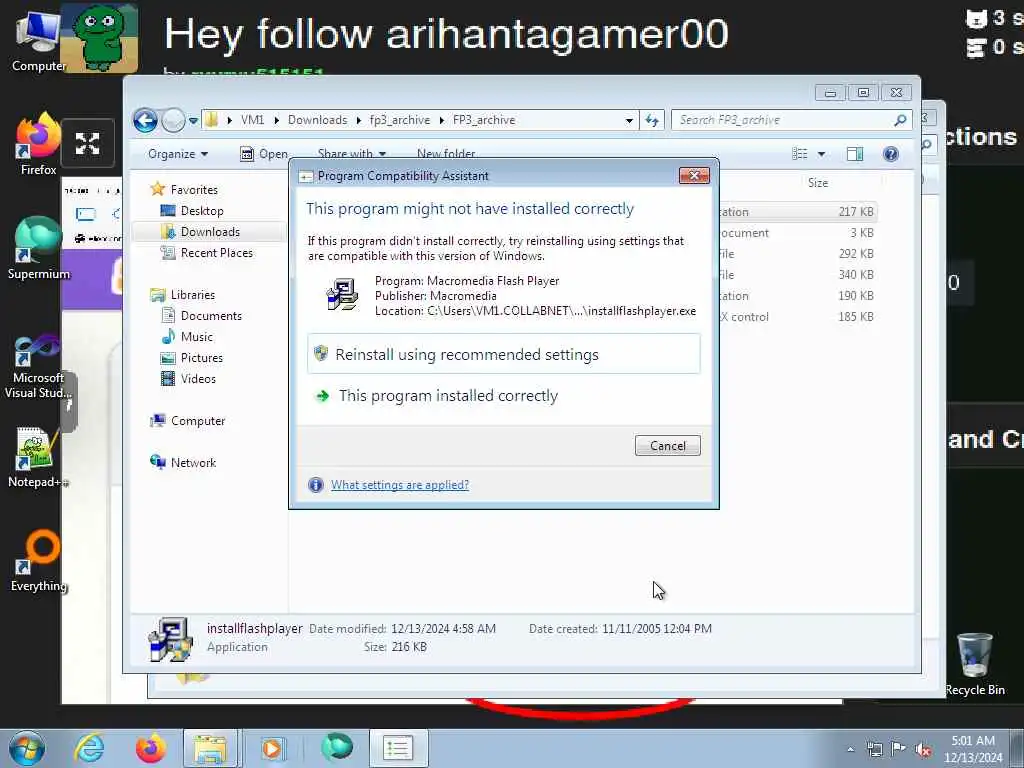Open address bar history dropdown arrow
The width and height of the screenshot is (1024, 768).
coord(629,120)
